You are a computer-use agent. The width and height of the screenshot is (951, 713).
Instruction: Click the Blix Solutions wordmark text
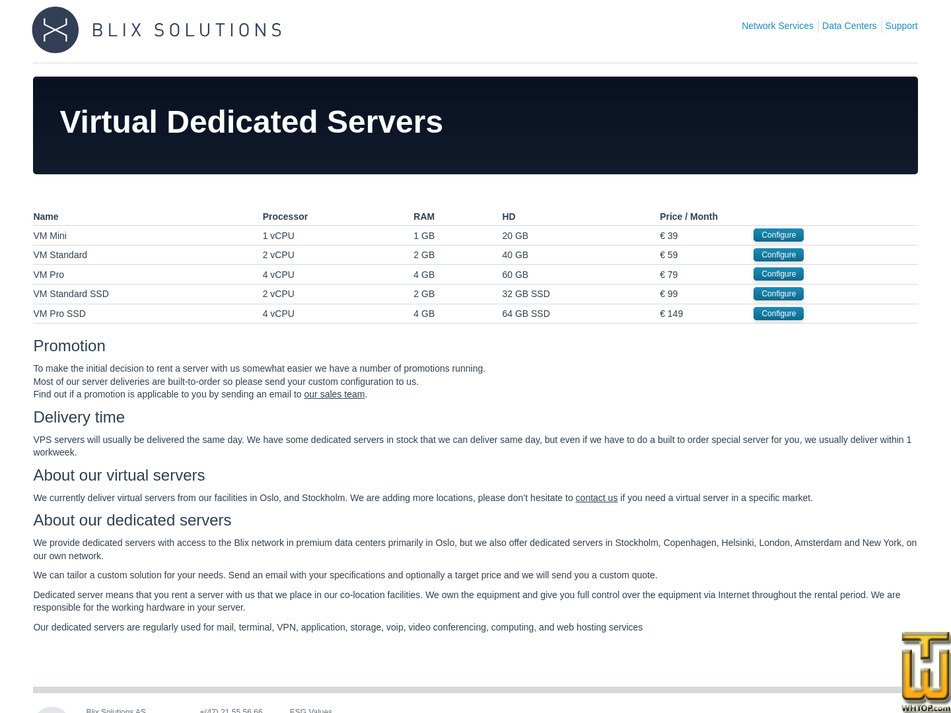point(187,30)
